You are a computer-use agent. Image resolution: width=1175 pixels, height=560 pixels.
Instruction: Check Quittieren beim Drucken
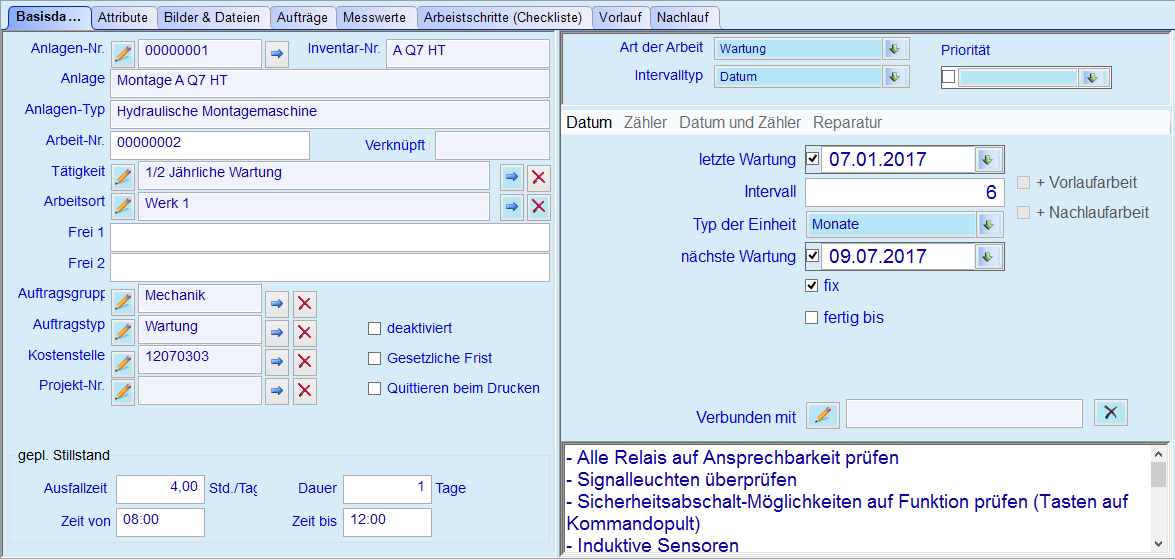click(x=374, y=388)
